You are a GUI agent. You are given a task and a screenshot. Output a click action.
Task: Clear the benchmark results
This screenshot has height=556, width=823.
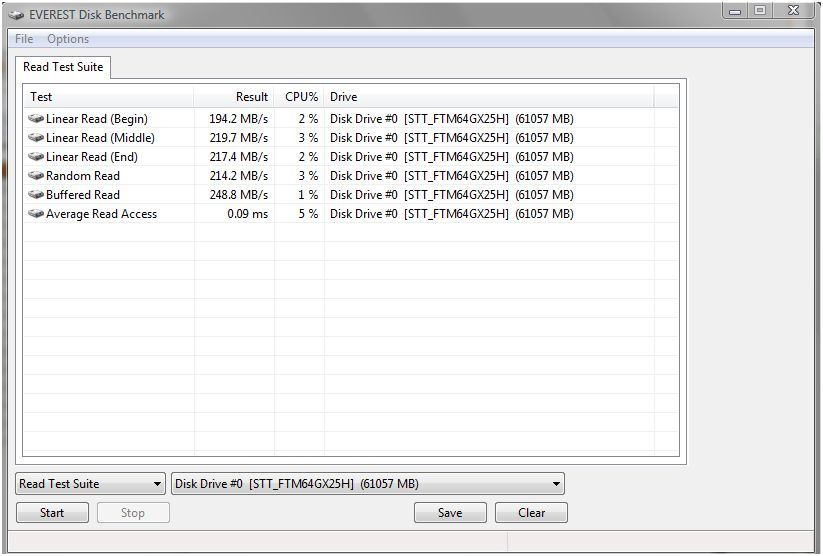click(x=531, y=513)
